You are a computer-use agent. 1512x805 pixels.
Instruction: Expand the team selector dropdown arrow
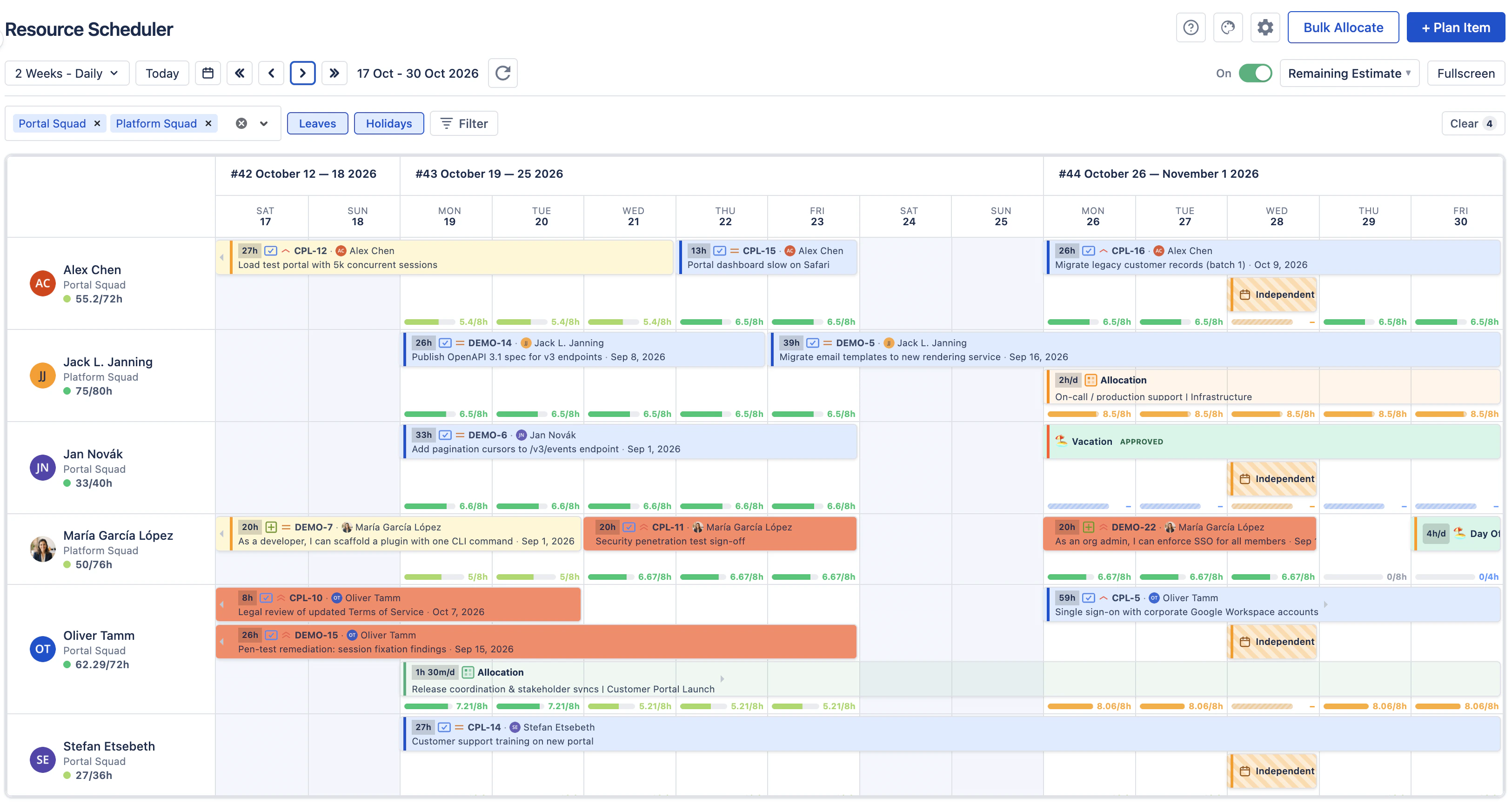263,123
